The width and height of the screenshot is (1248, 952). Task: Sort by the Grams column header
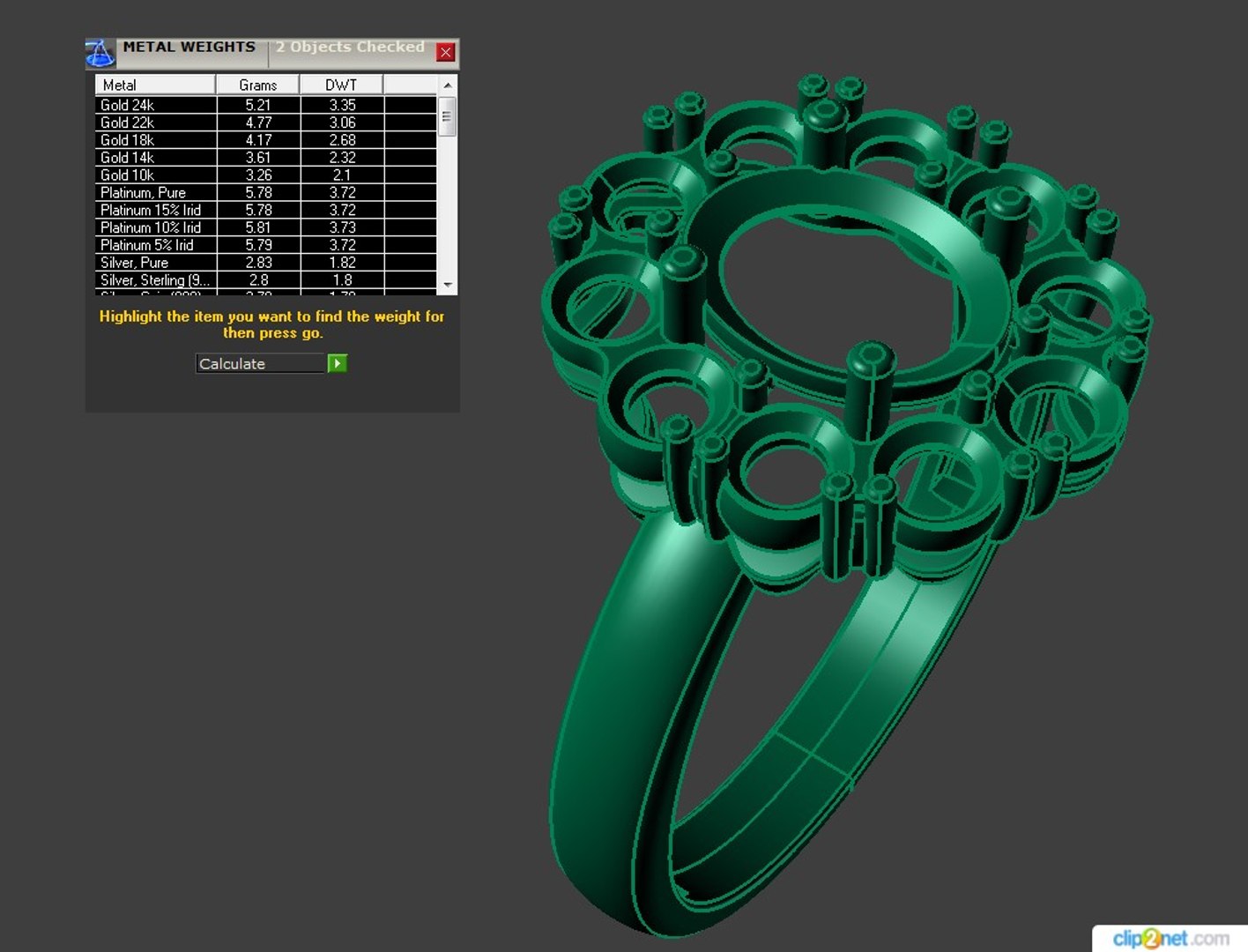pyautogui.click(x=258, y=85)
